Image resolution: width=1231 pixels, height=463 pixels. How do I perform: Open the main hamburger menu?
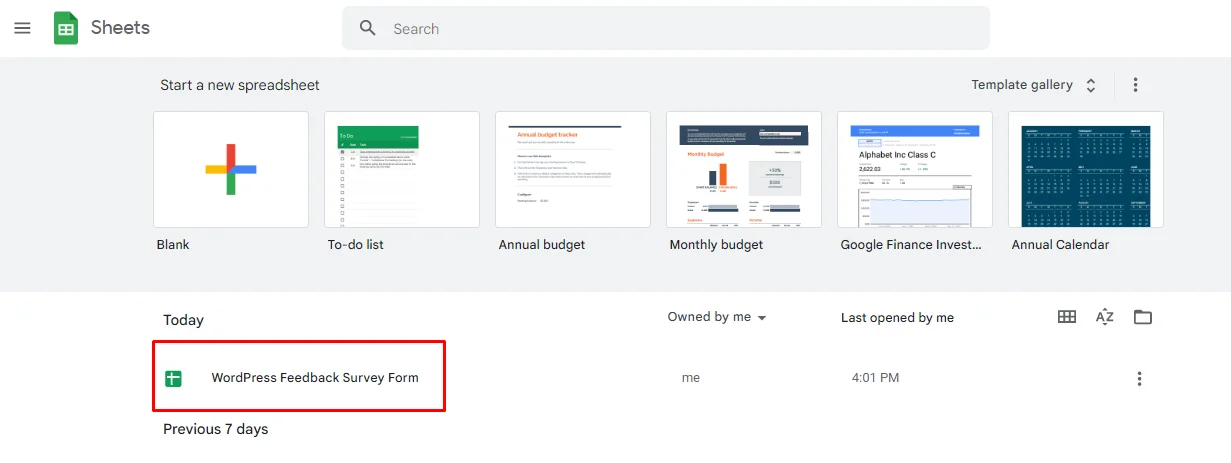pos(22,28)
